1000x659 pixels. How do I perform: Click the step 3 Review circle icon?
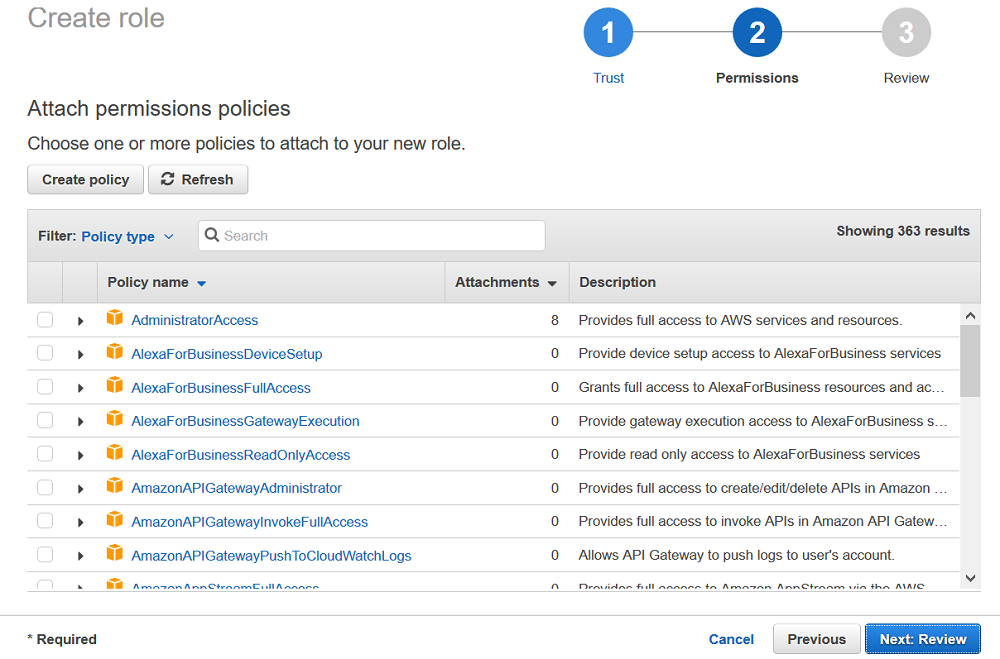pyautogui.click(x=906, y=33)
